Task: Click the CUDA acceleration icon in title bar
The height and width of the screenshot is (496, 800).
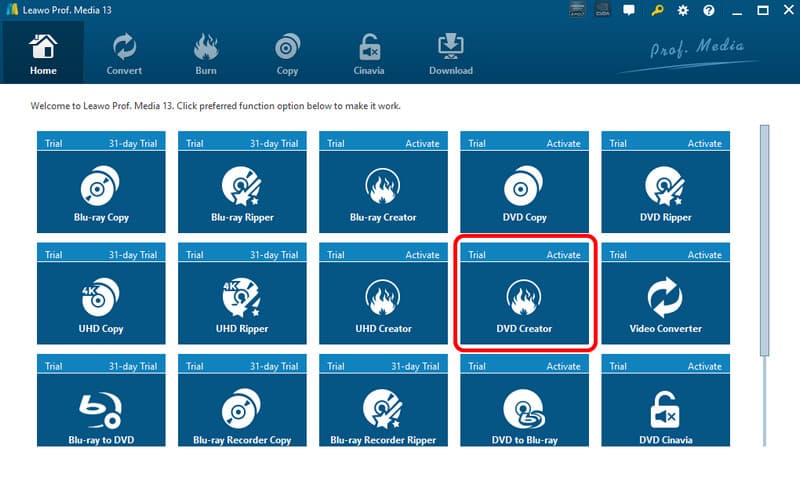Action: (x=603, y=10)
